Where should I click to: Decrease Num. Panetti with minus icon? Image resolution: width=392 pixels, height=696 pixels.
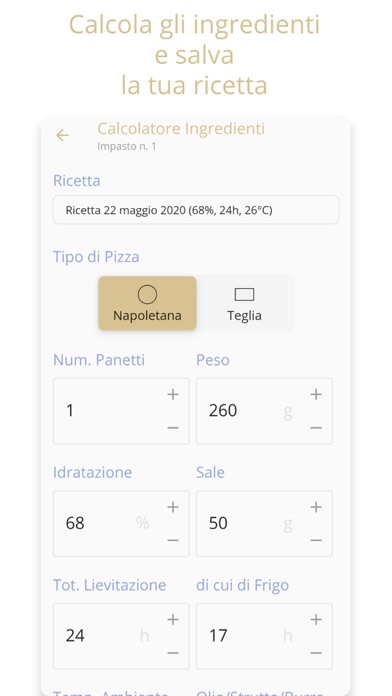pyautogui.click(x=173, y=428)
